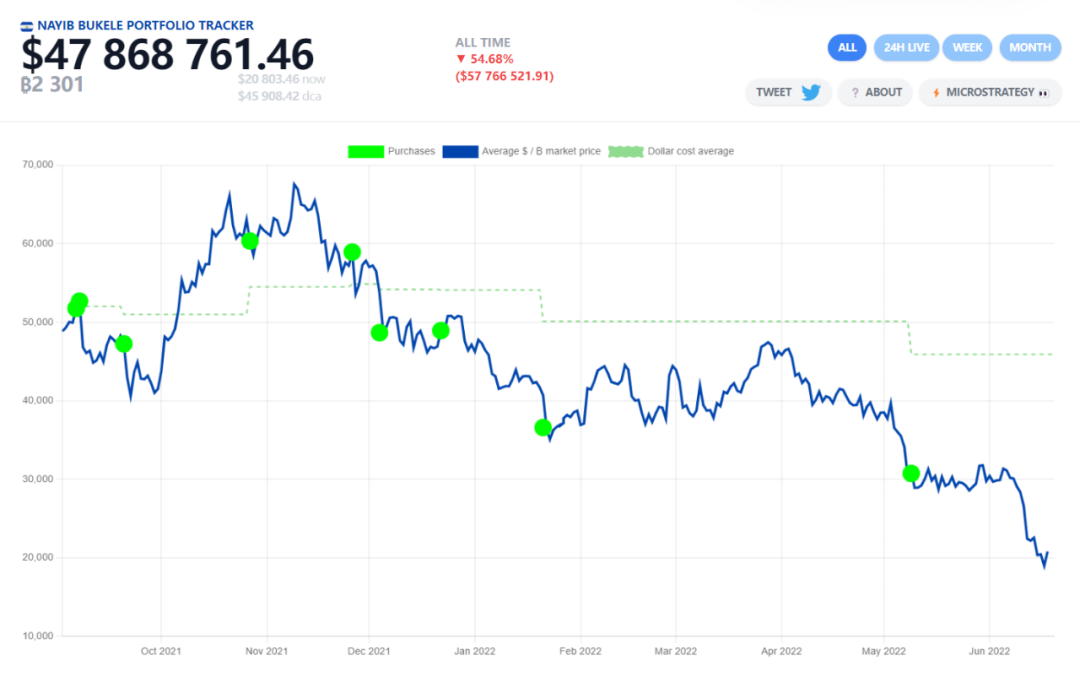Click the El Salvador flag icon
1080x688 pixels.
tap(27, 25)
